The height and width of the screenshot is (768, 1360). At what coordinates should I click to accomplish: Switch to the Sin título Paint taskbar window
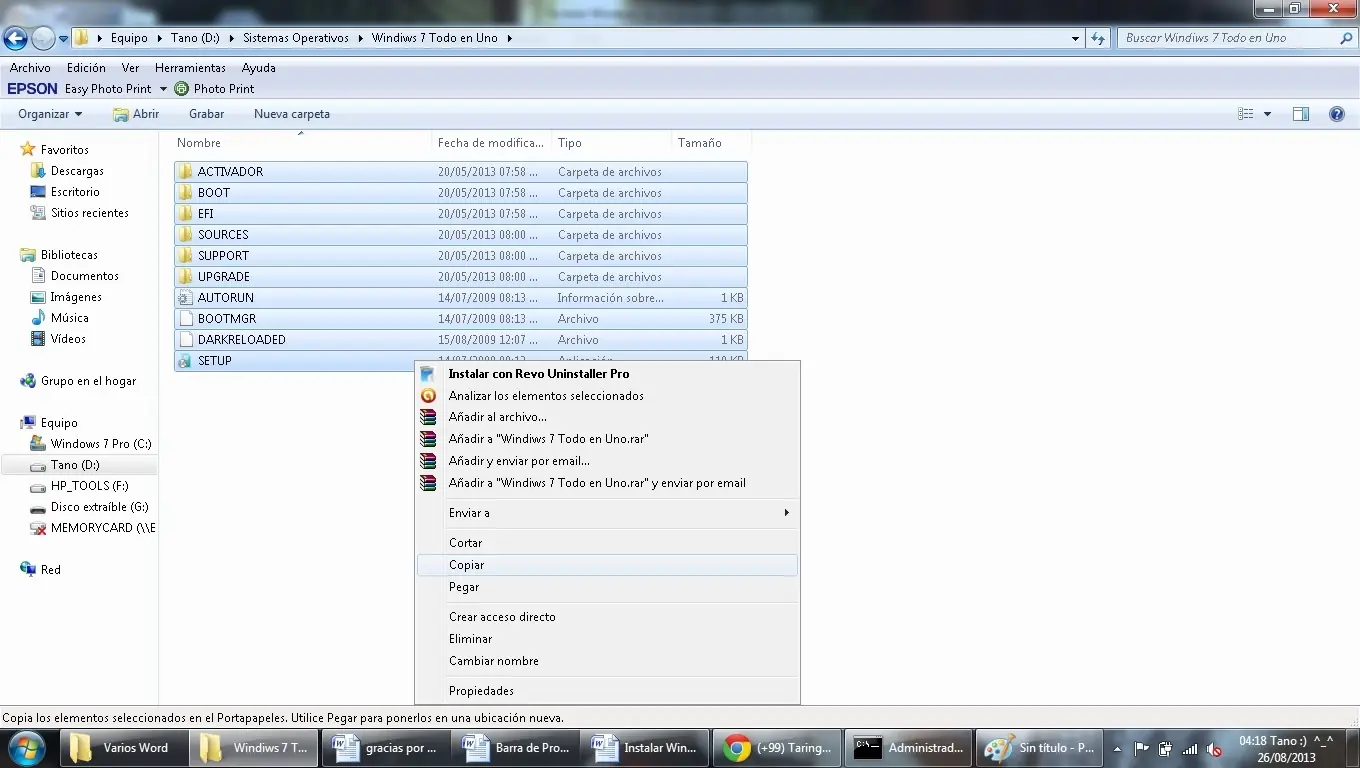tap(1037, 748)
